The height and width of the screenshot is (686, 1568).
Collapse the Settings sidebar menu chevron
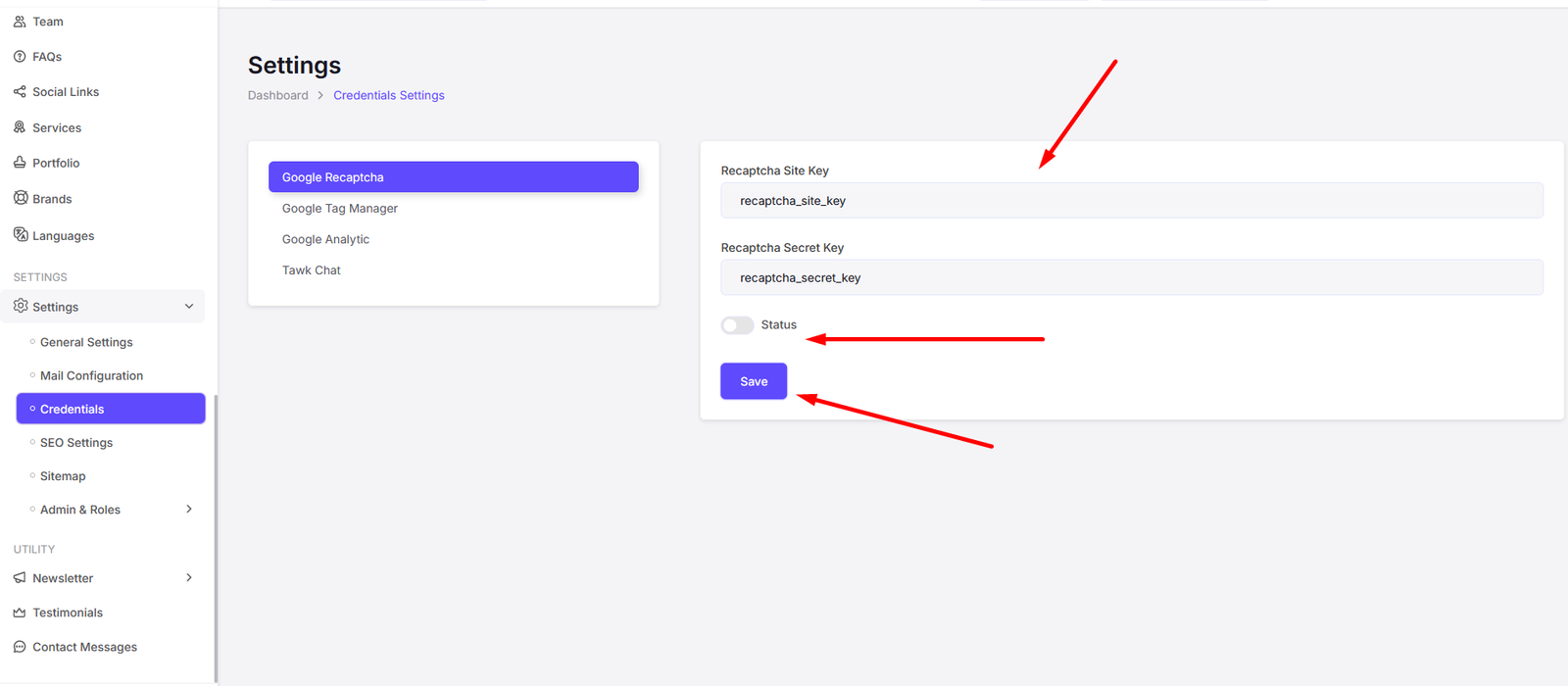click(189, 307)
